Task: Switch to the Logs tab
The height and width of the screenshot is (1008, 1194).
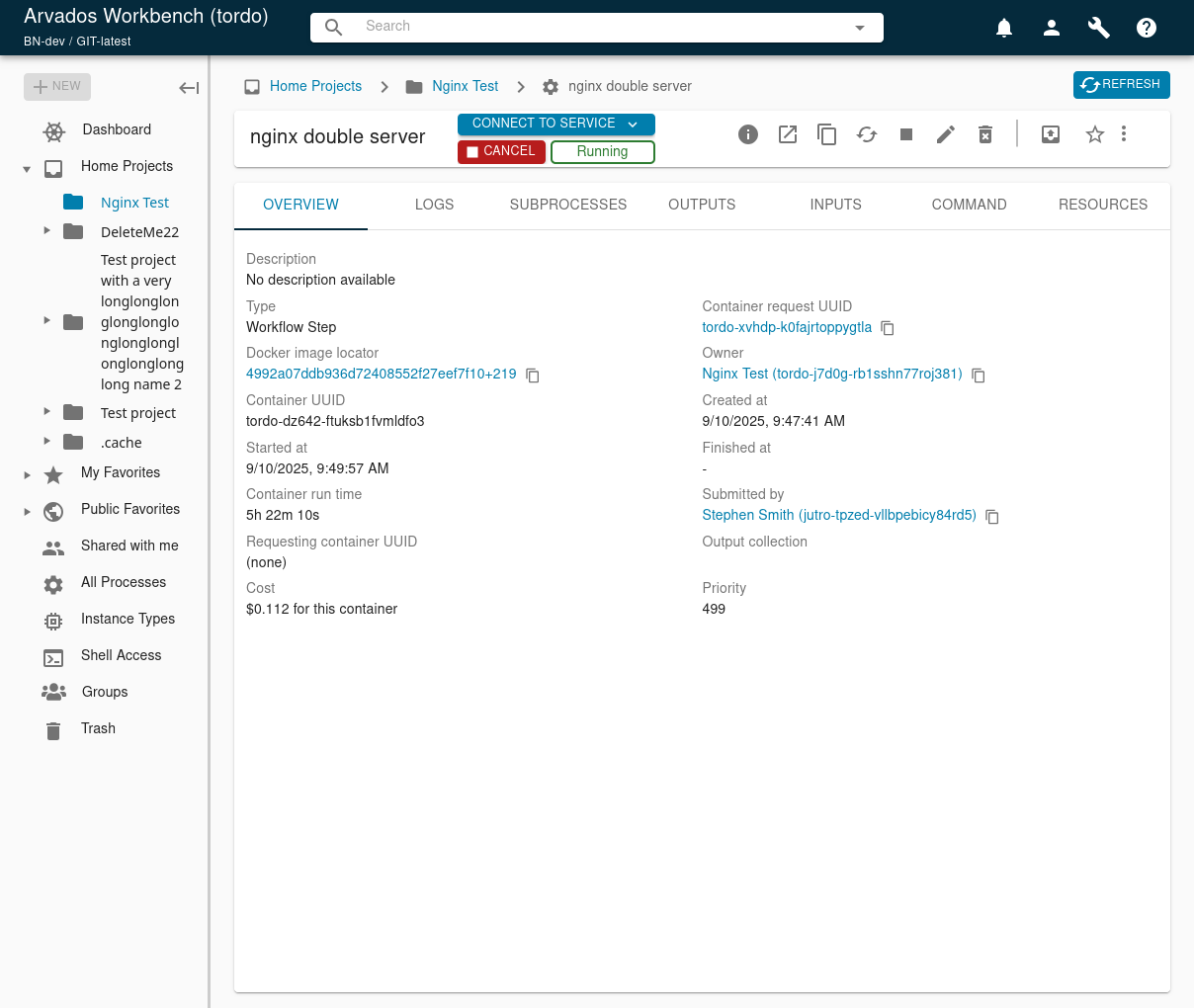Action: click(434, 205)
